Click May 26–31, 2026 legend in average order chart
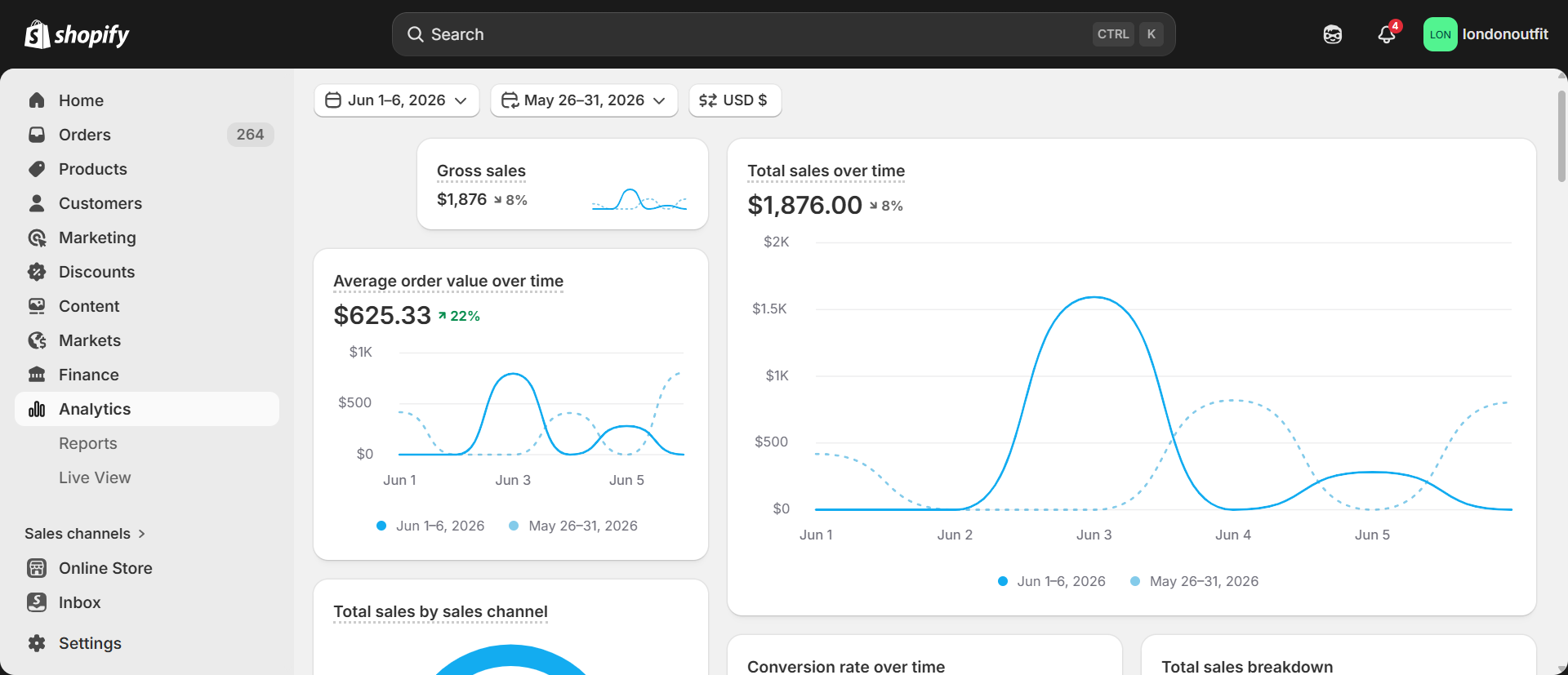 click(x=573, y=526)
